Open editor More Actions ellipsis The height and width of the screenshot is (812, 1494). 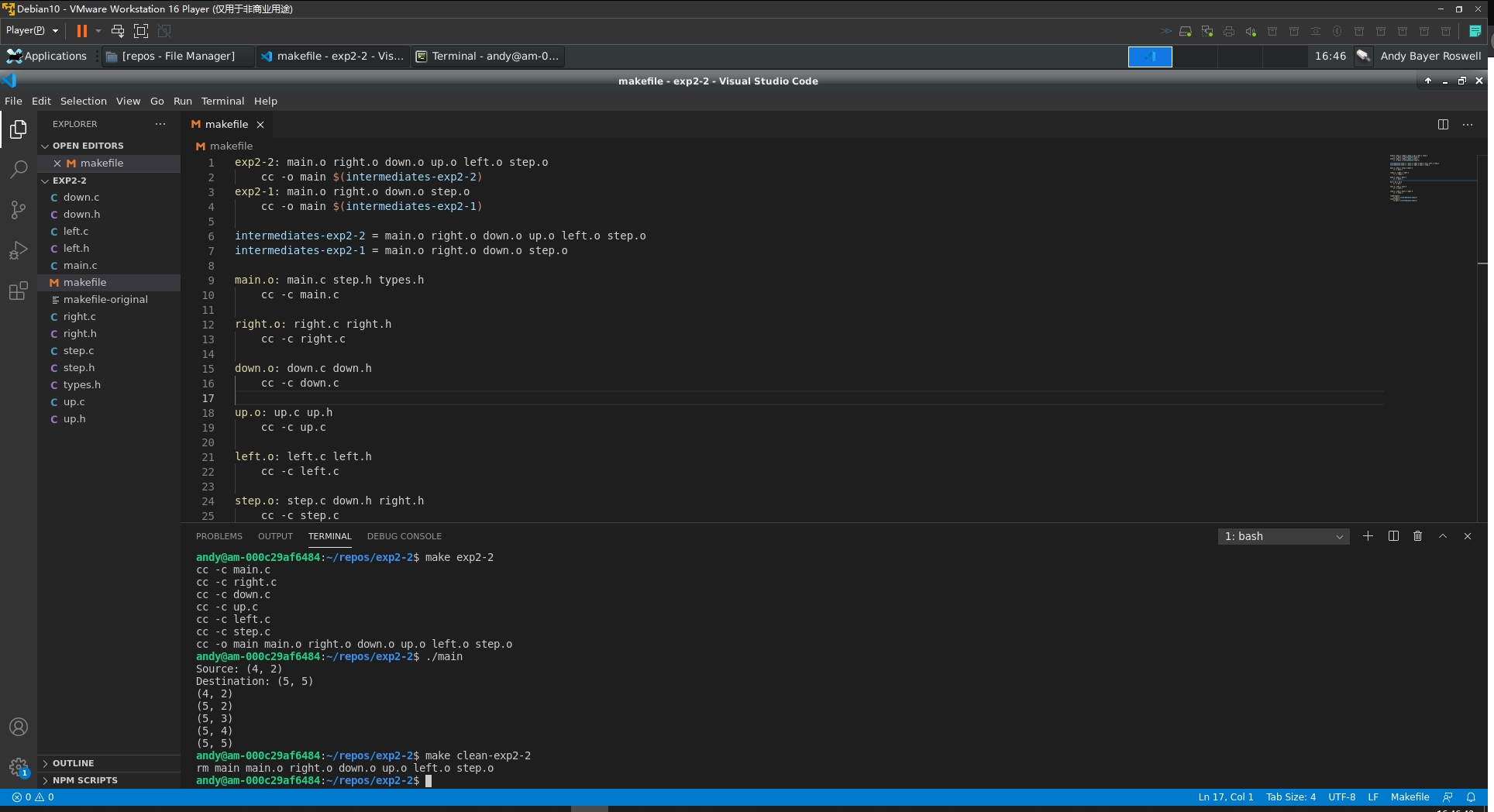[x=1468, y=124]
